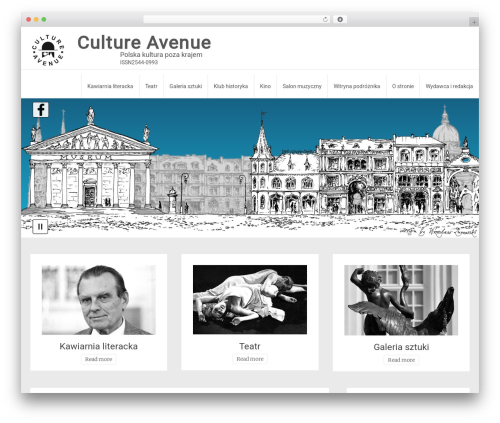Image resolution: width=500 pixels, height=423 pixels.
Task: Open the Galeria sztuki card heading
Action: [x=401, y=347]
